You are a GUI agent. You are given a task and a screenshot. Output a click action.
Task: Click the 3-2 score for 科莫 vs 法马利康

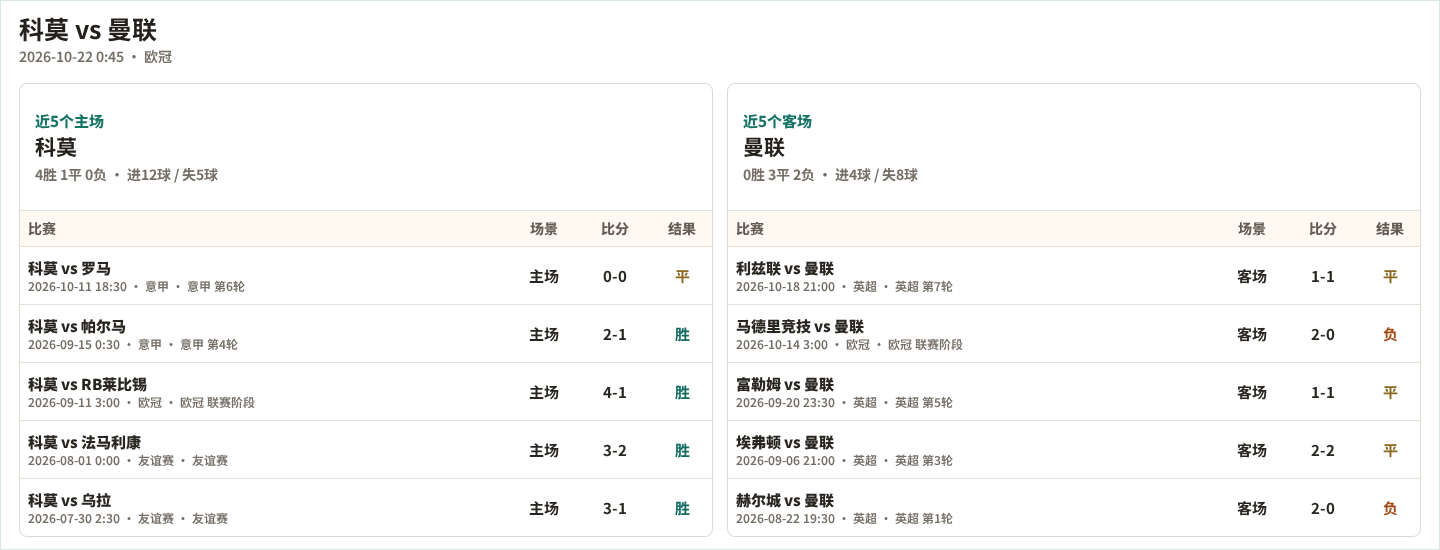[x=615, y=450]
